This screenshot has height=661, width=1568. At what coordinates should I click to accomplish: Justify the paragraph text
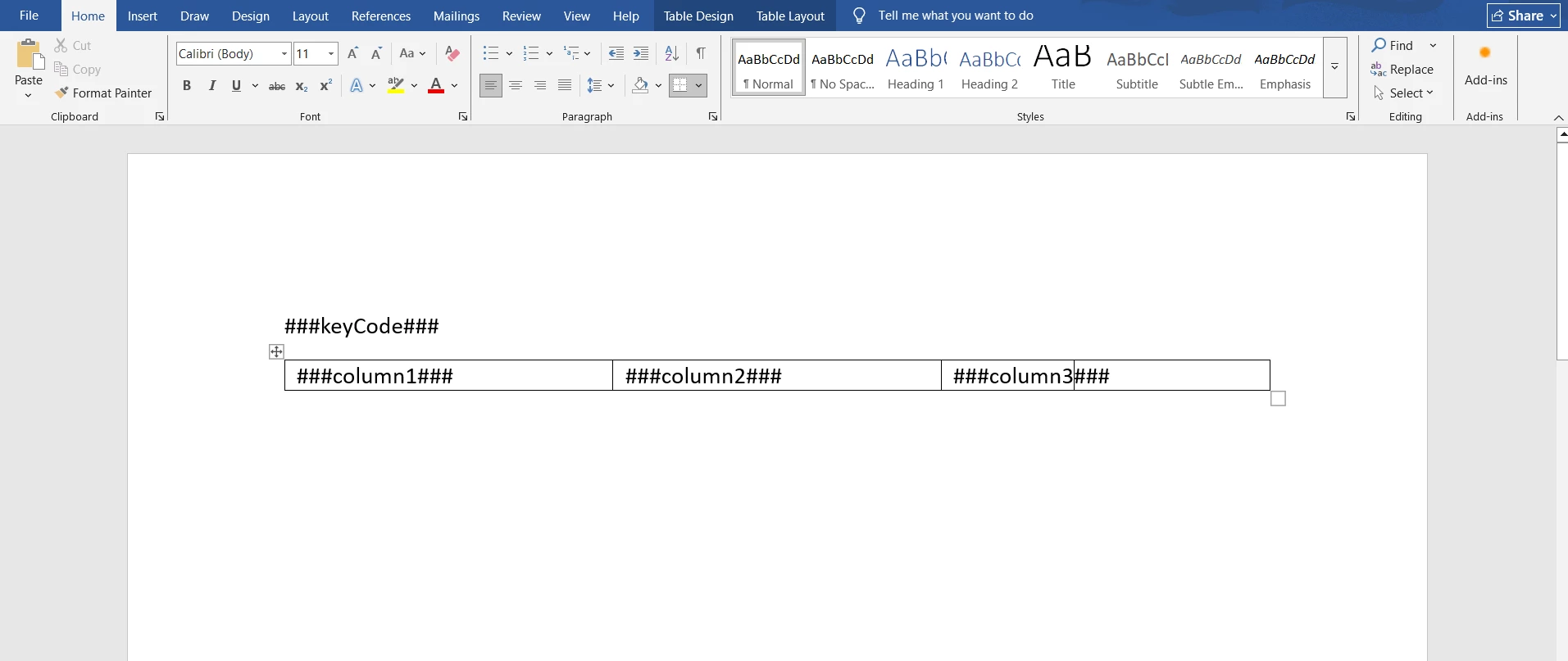click(565, 86)
